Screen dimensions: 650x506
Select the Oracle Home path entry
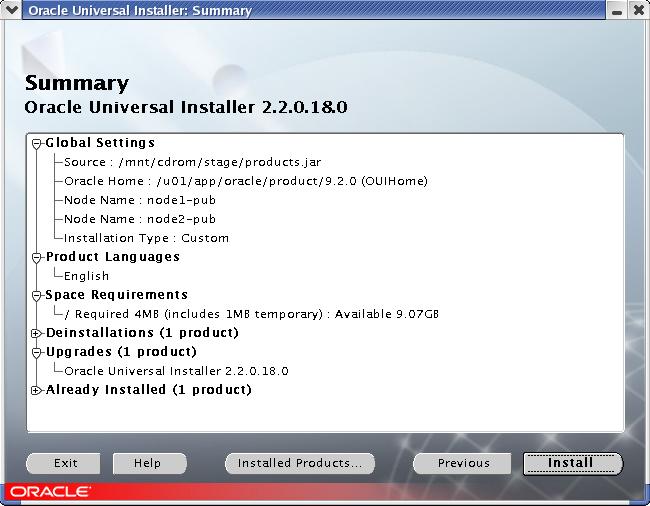[x=245, y=181]
